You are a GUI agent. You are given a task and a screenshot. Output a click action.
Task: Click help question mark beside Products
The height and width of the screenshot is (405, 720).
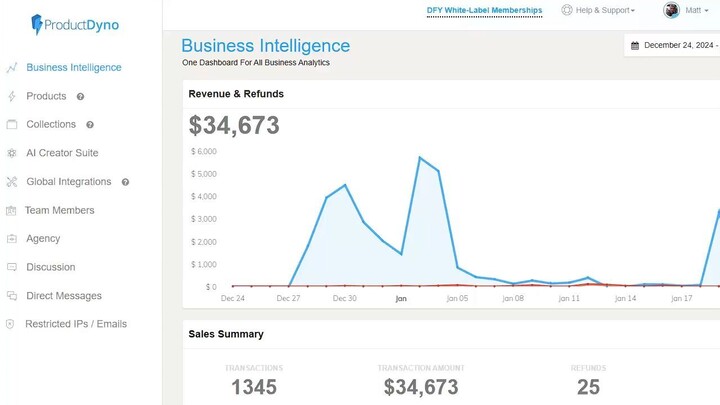click(80, 97)
